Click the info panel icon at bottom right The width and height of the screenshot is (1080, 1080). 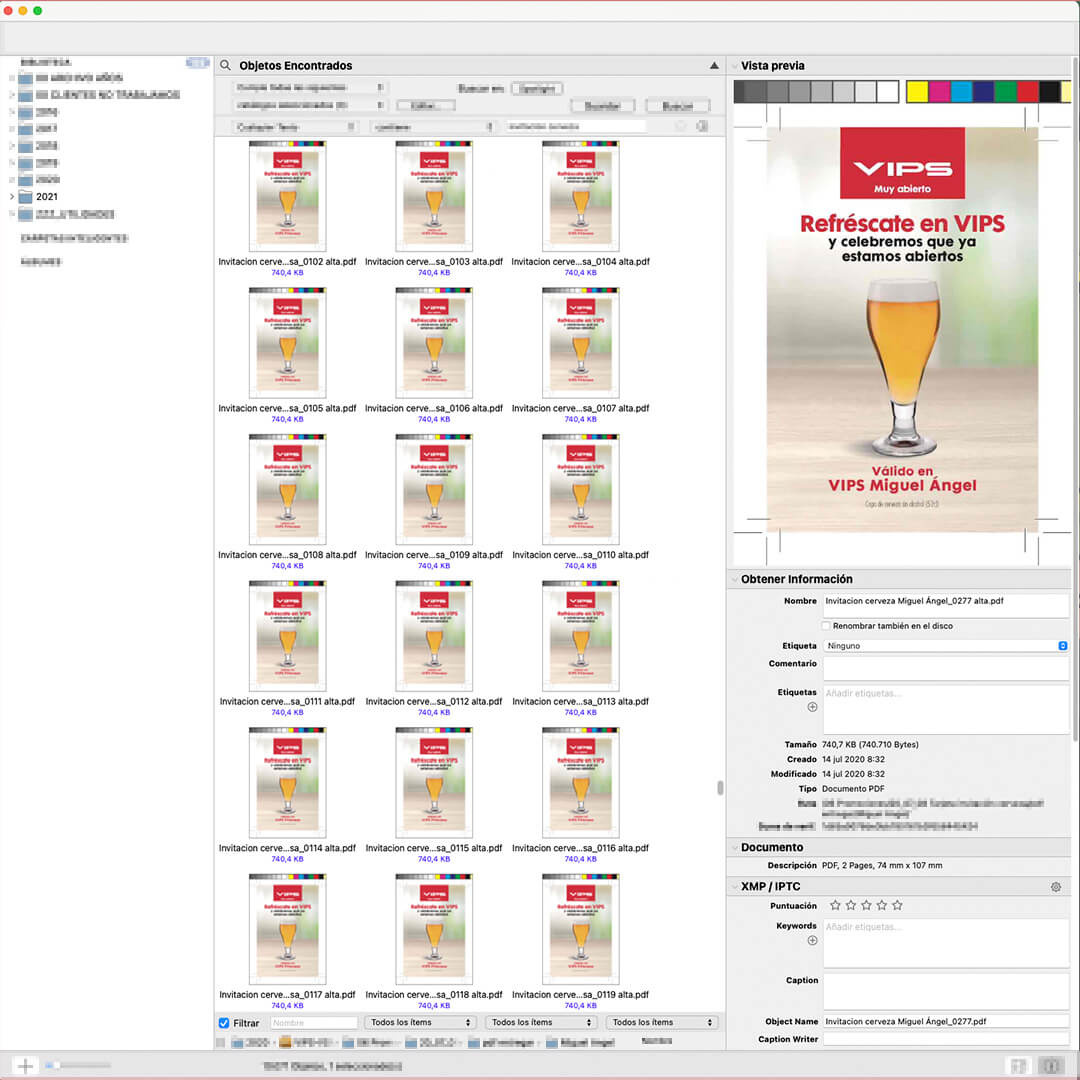[x=1050, y=1066]
